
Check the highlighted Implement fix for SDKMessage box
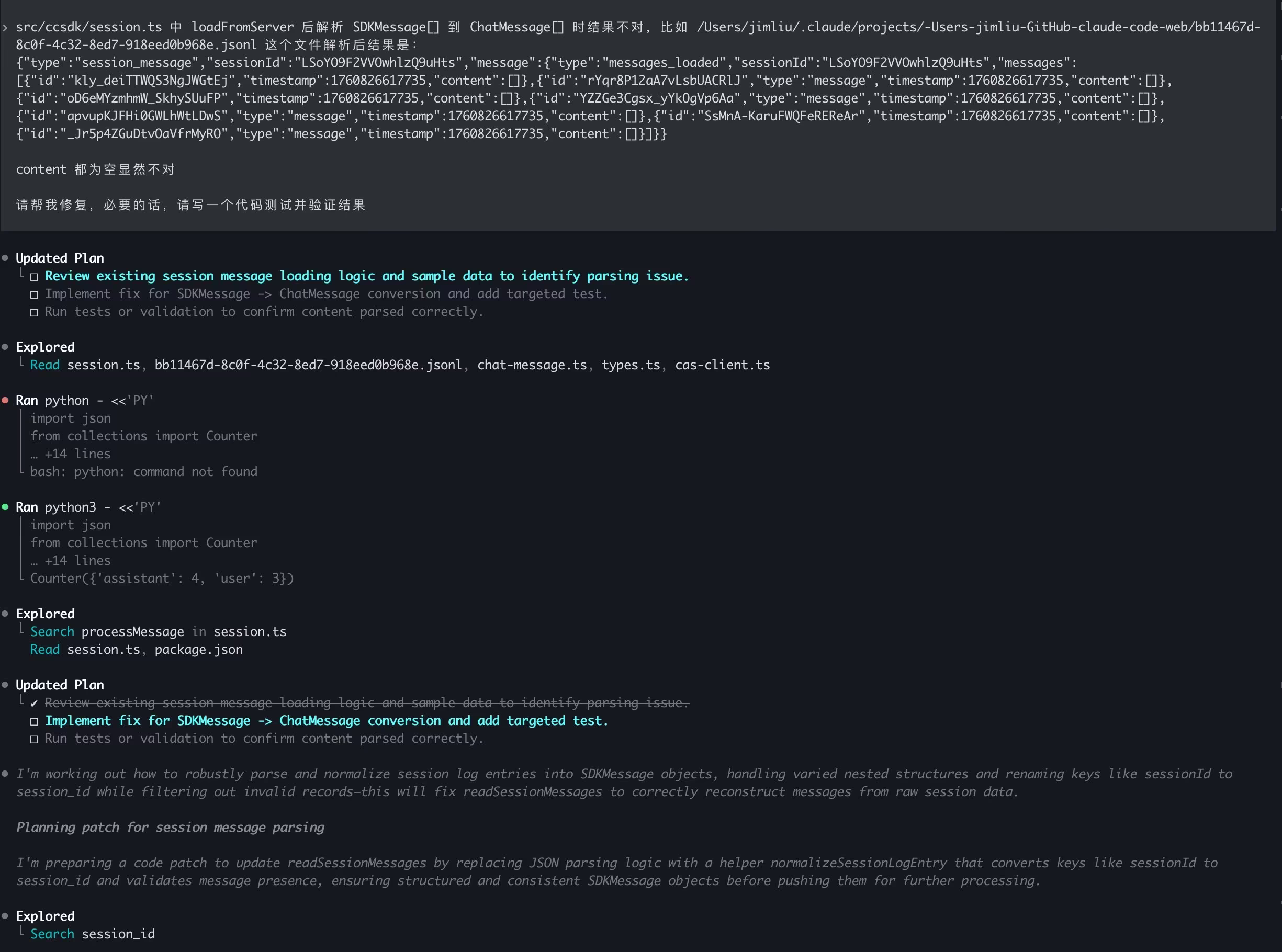coord(34,721)
